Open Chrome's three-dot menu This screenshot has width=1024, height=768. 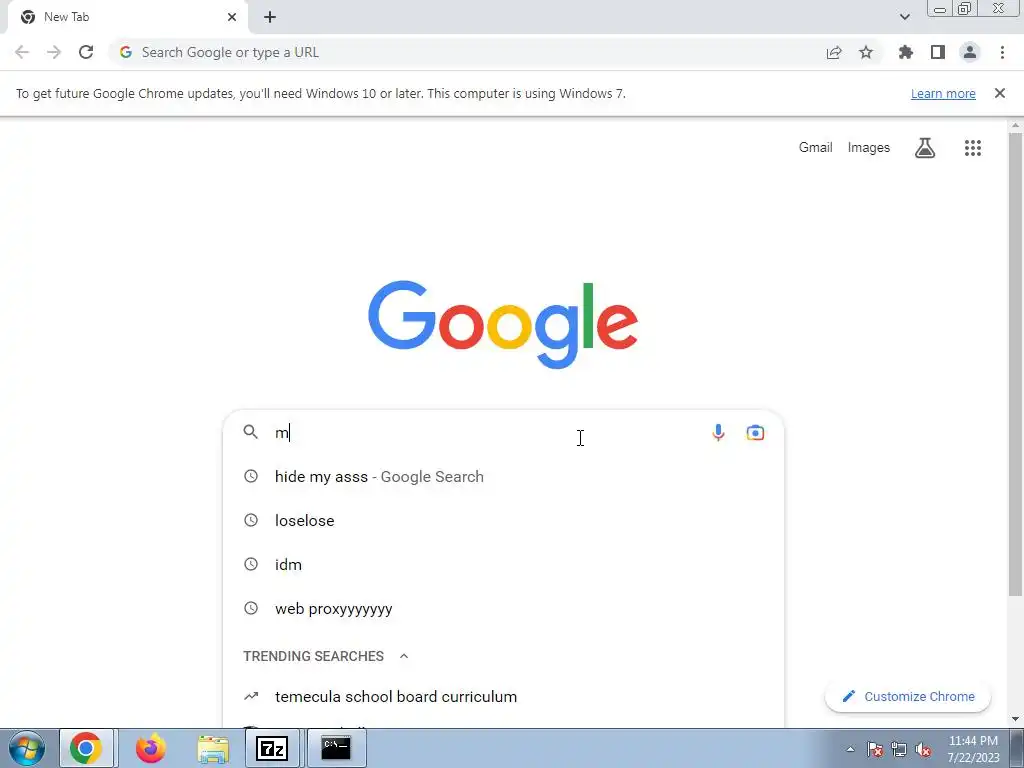coord(1002,52)
